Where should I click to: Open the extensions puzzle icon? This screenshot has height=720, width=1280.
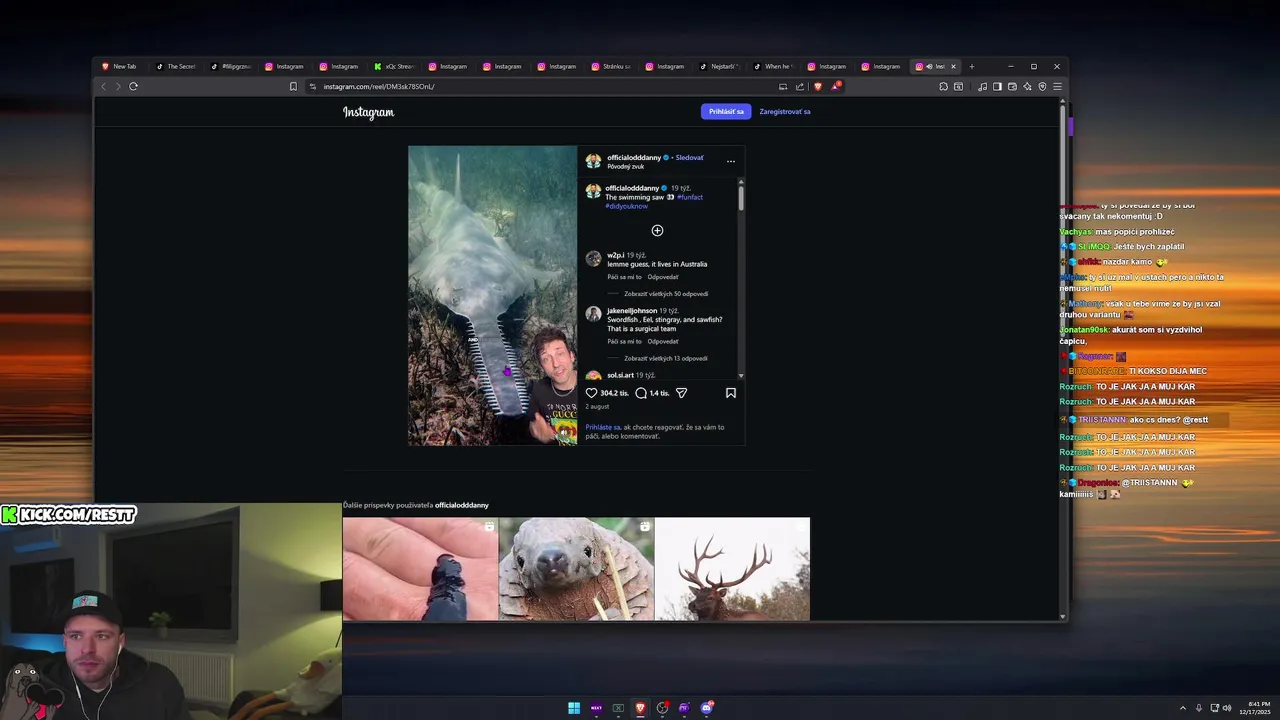(943, 86)
